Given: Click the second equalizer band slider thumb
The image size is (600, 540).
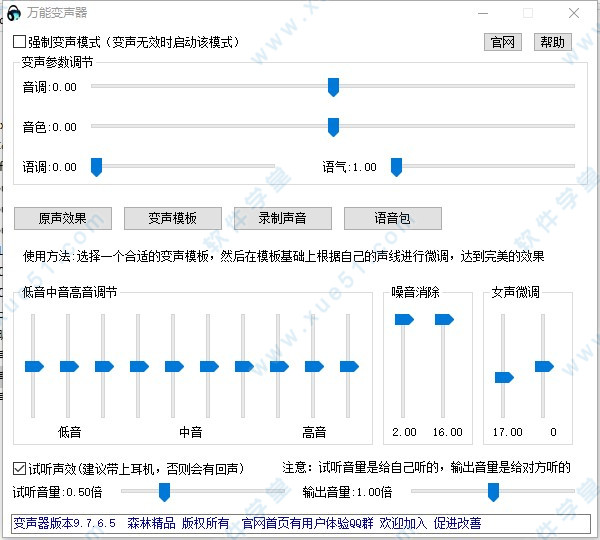Looking at the screenshot, I should click(69, 367).
